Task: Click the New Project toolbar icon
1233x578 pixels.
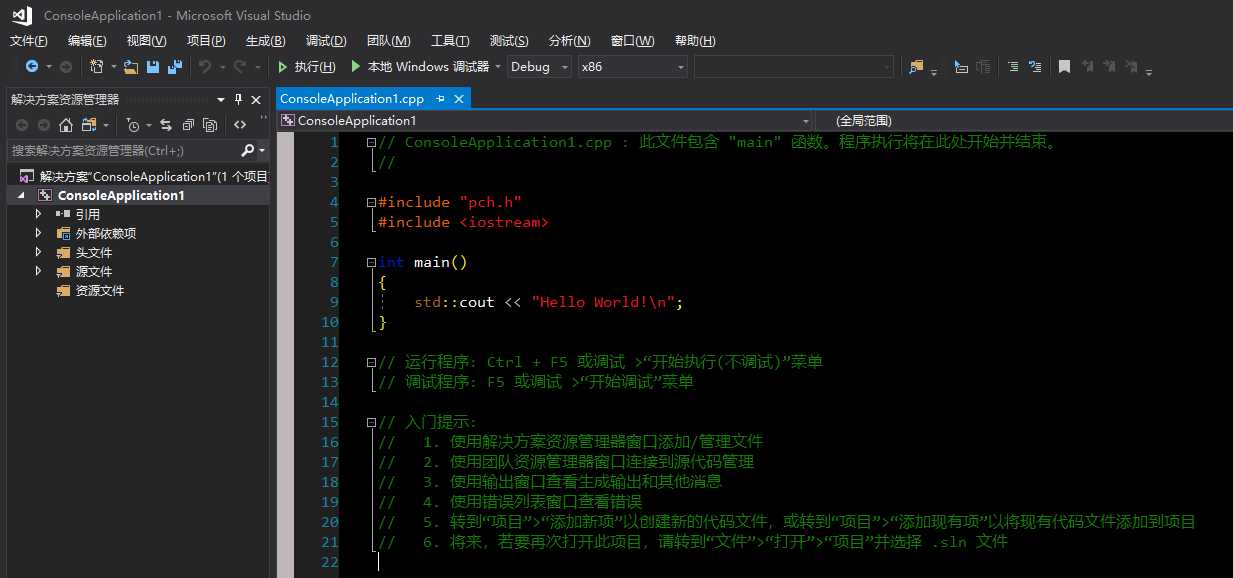Action: click(97, 67)
